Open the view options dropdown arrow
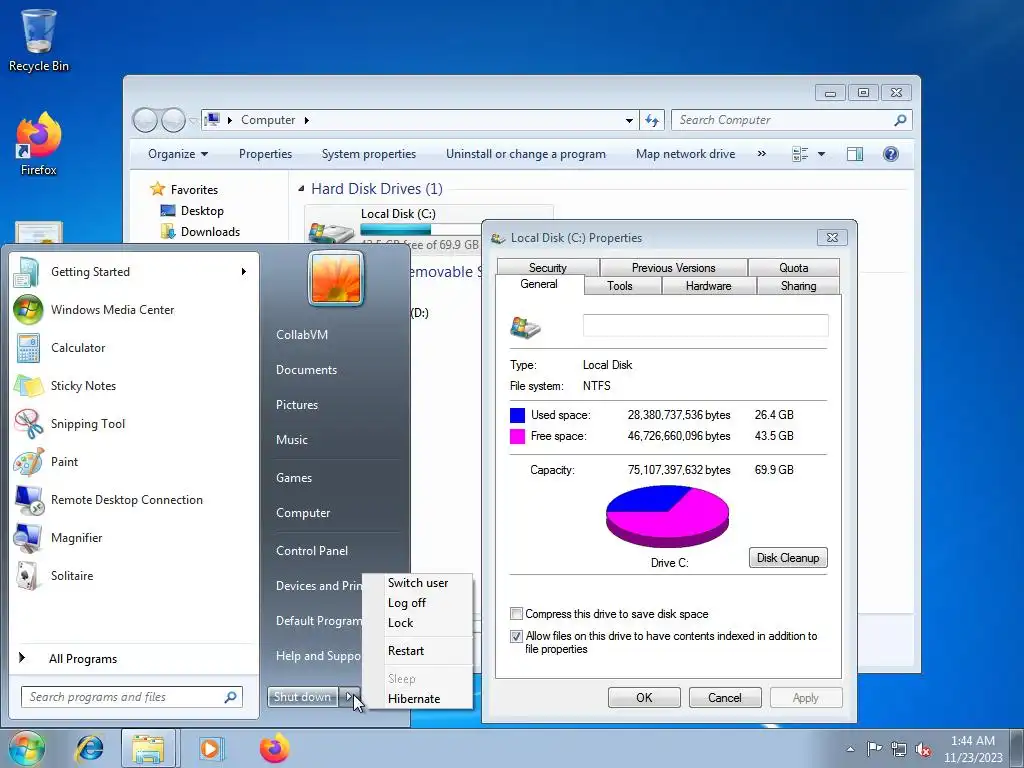This screenshot has height=768, width=1024. click(822, 154)
